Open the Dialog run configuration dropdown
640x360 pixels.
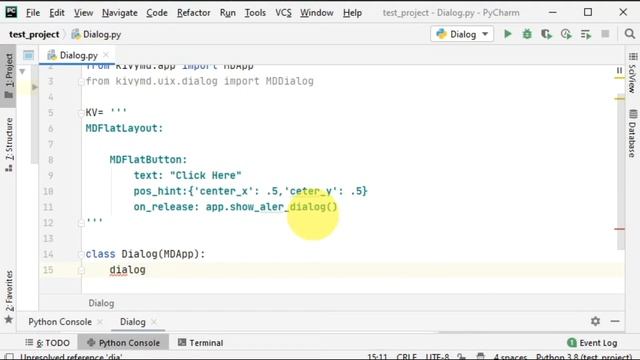pyautogui.click(x=462, y=34)
